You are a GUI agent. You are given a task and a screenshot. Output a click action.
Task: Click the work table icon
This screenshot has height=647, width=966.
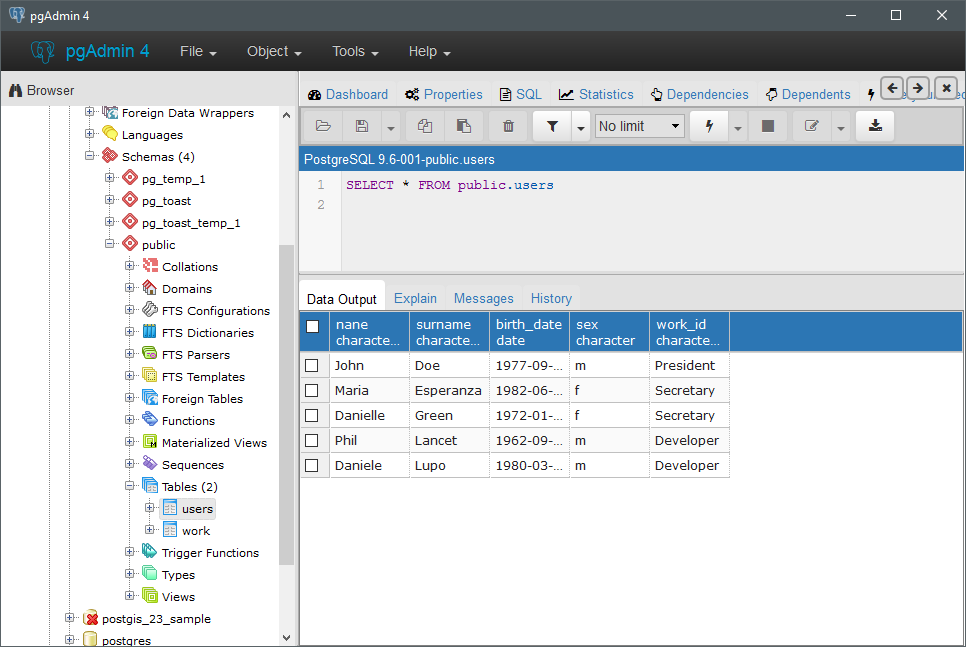pos(170,531)
